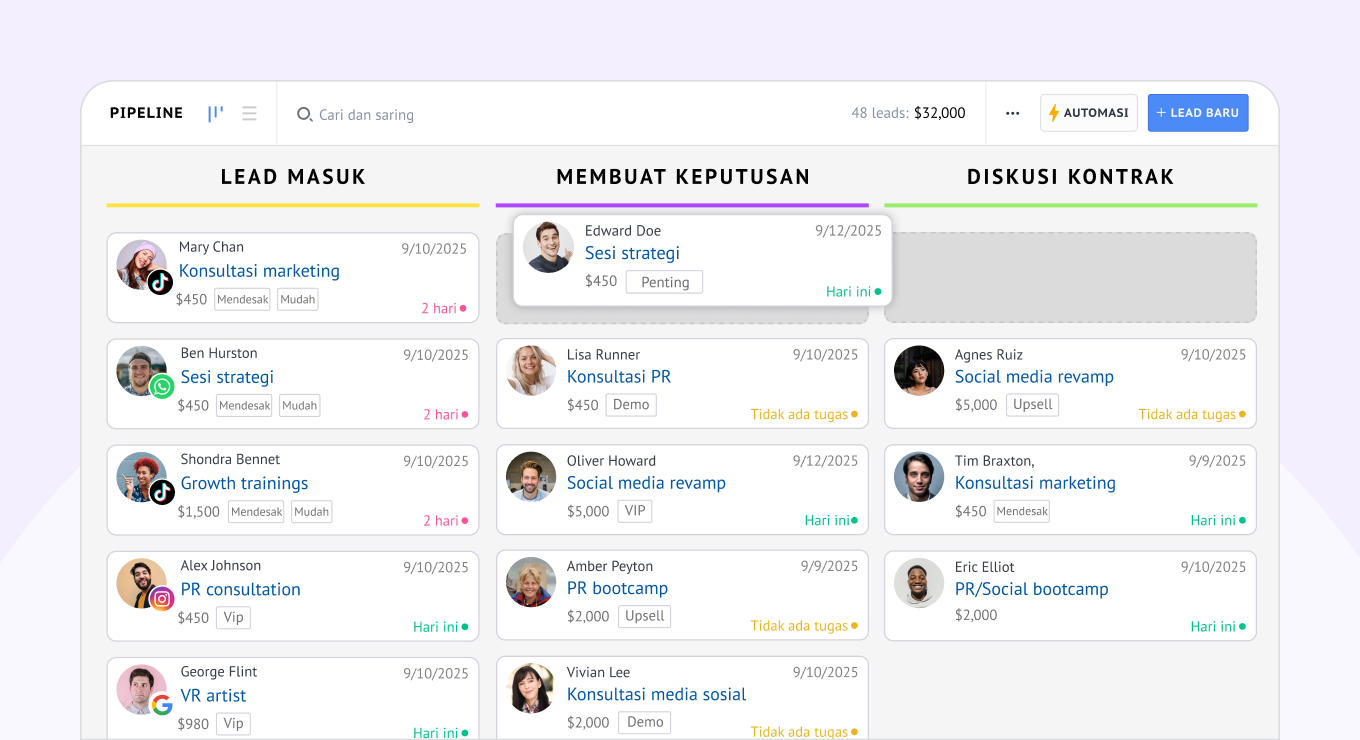
Task: Click the search magnifier icon
Action: coord(304,115)
